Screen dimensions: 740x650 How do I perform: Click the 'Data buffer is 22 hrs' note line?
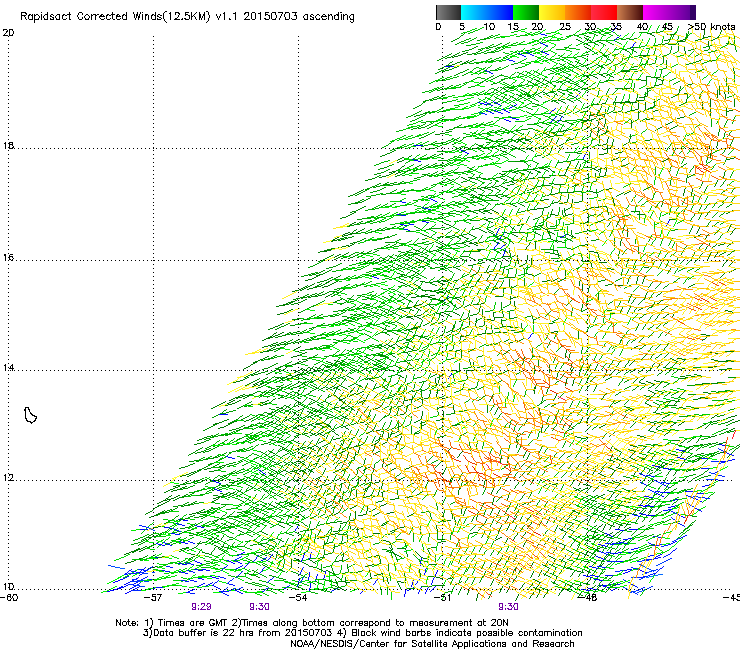[362, 633]
